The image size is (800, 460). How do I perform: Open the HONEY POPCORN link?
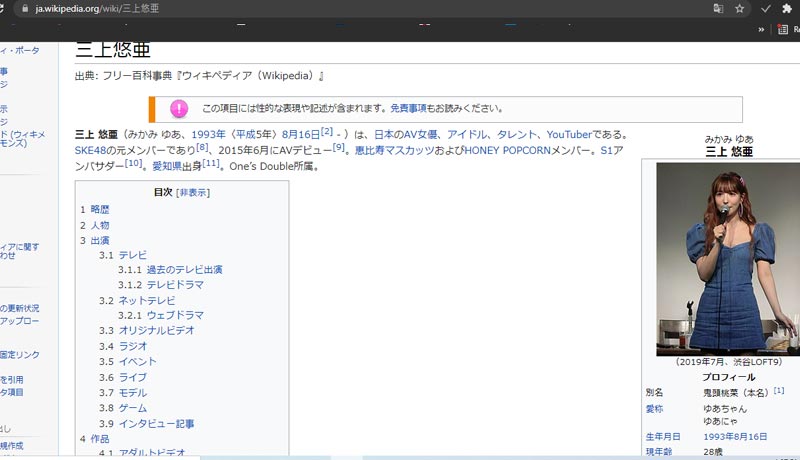click(x=507, y=150)
